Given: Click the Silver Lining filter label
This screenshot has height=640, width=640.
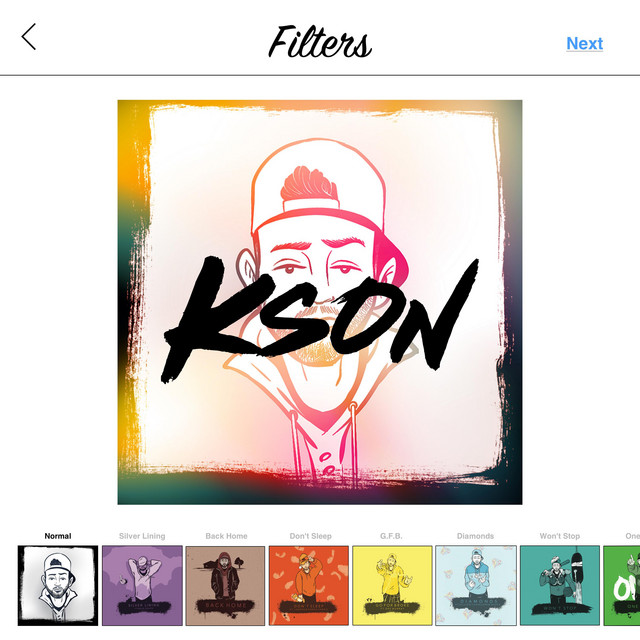Looking at the screenshot, I should click(142, 536).
